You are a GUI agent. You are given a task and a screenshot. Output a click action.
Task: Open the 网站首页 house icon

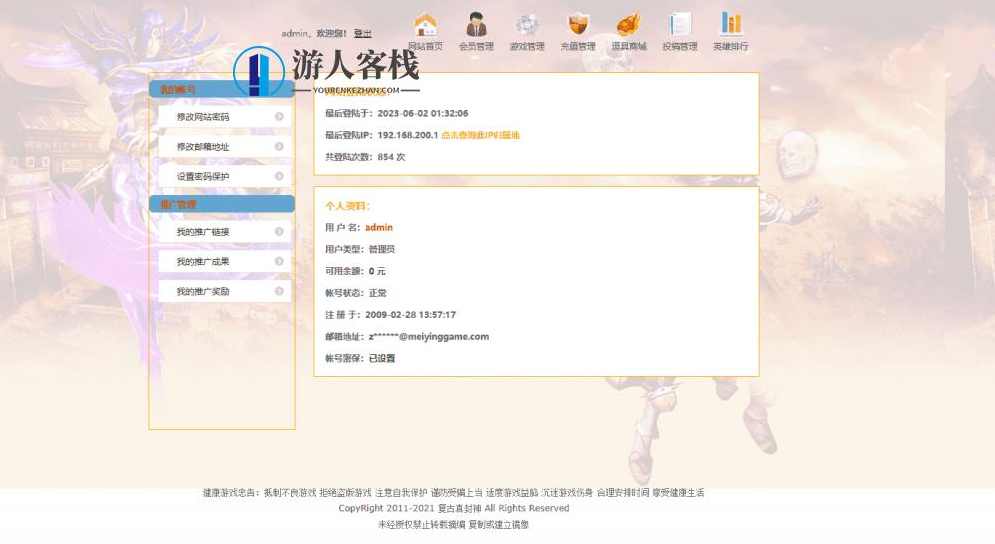[425, 25]
